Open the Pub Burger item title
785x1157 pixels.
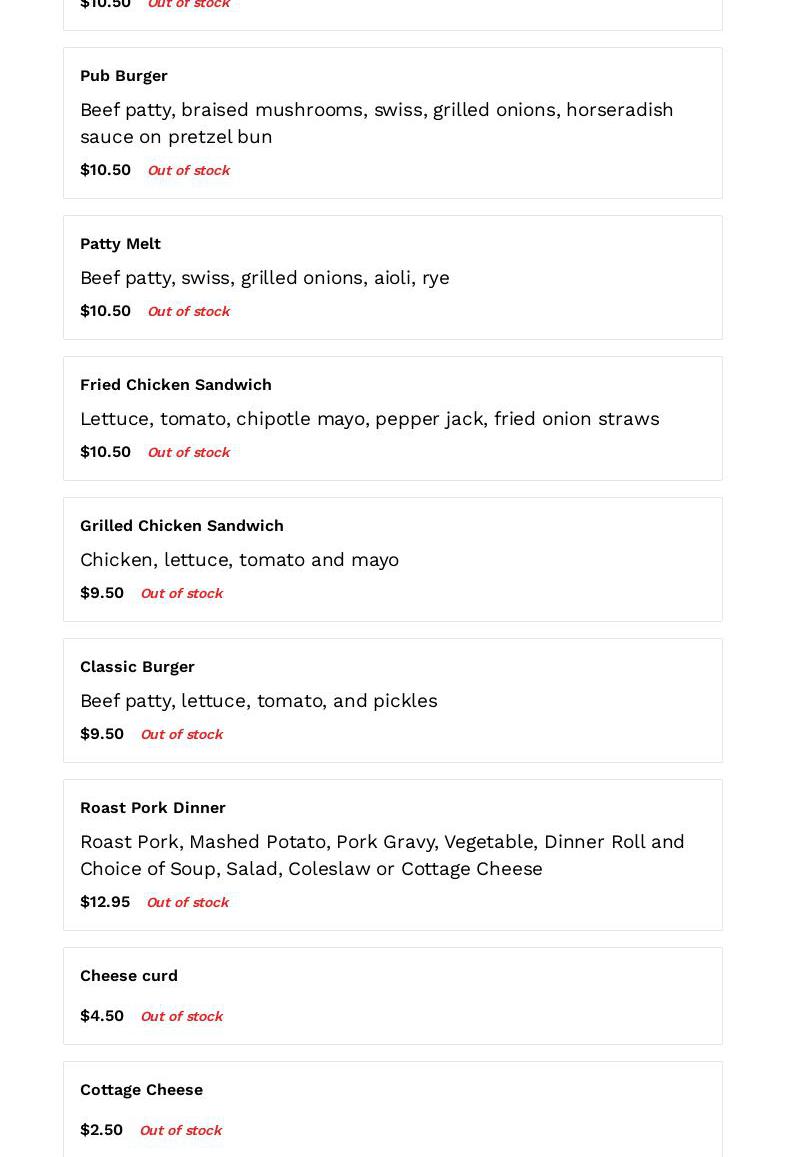pyautogui.click(x=123, y=76)
